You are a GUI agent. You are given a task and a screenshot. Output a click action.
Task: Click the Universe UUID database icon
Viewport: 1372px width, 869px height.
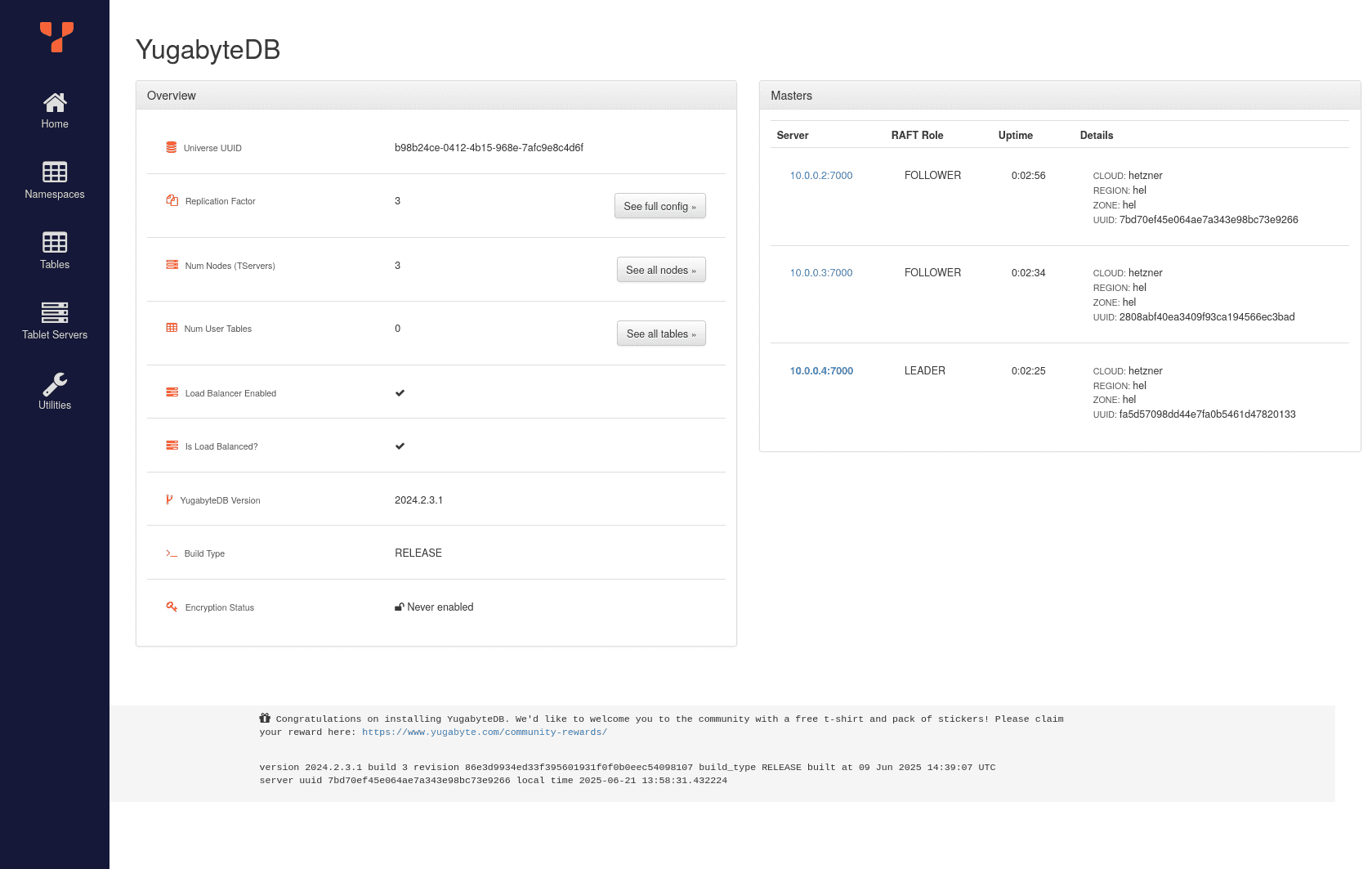[x=172, y=147]
